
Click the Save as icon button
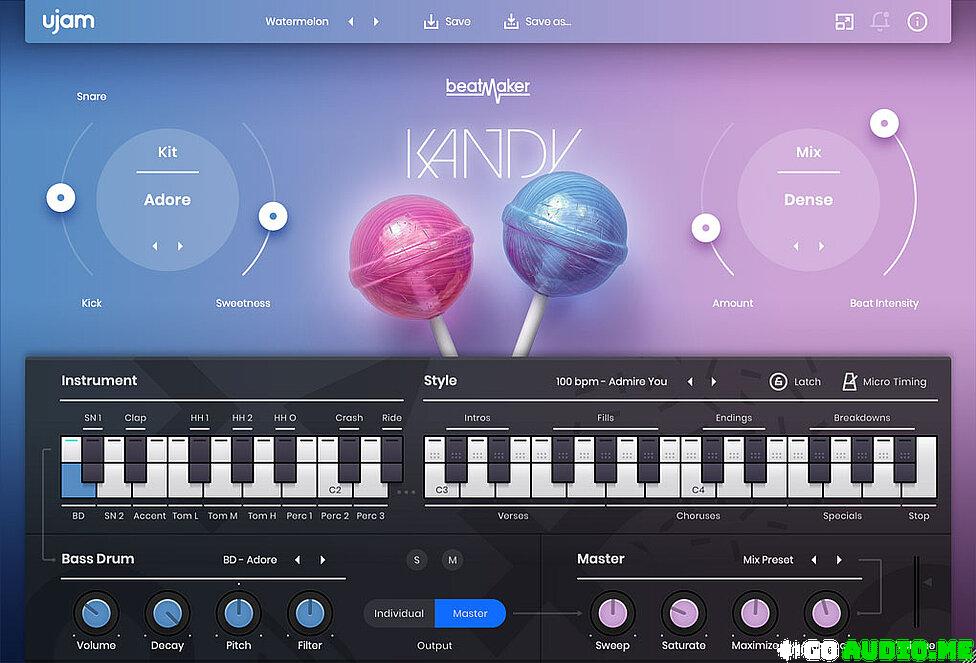point(511,21)
